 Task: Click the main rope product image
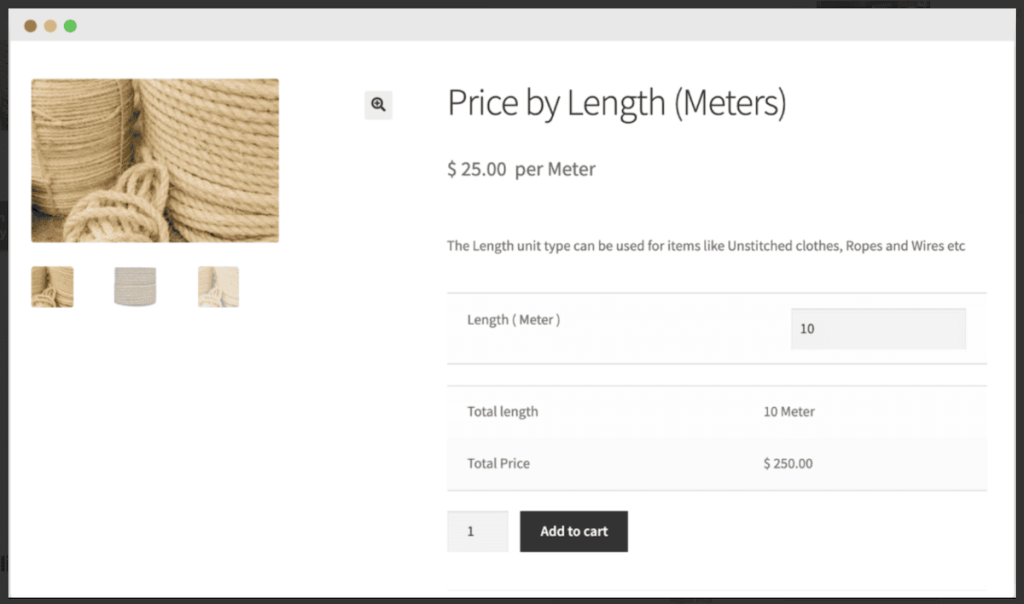(x=155, y=160)
